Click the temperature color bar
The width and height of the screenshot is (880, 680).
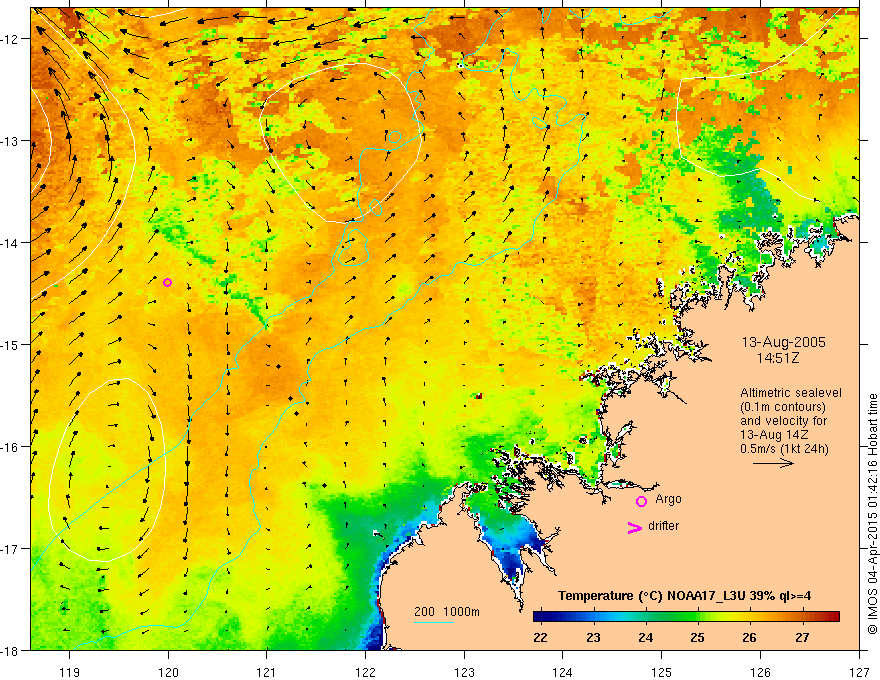click(x=686, y=617)
